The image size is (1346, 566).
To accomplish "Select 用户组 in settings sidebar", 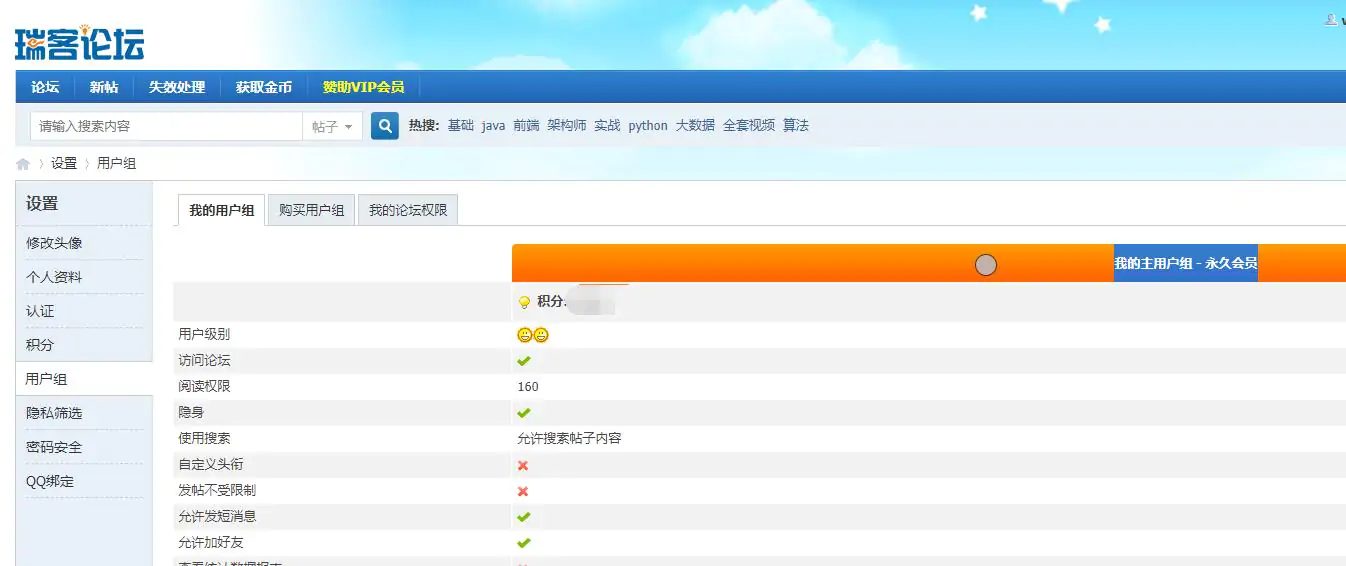I will coord(84,379).
